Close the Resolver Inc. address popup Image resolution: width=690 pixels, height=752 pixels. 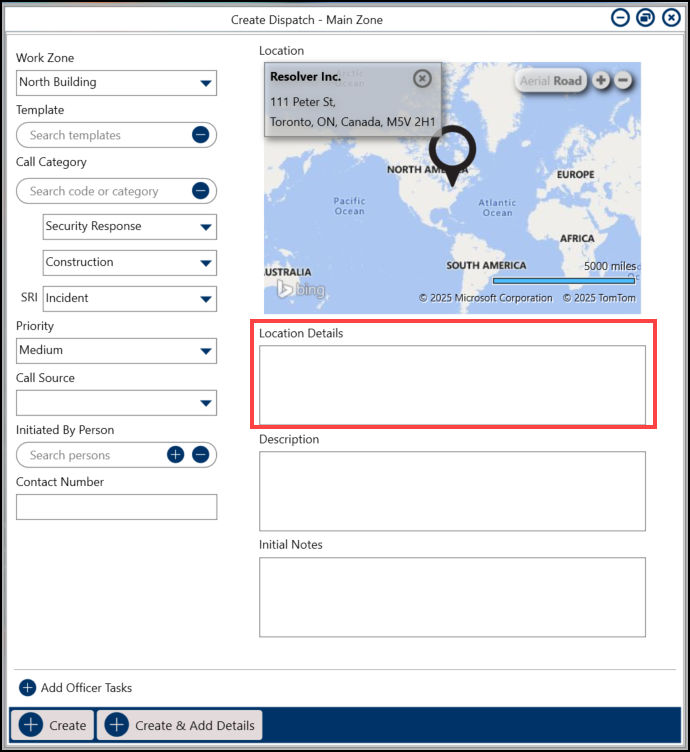422,78
